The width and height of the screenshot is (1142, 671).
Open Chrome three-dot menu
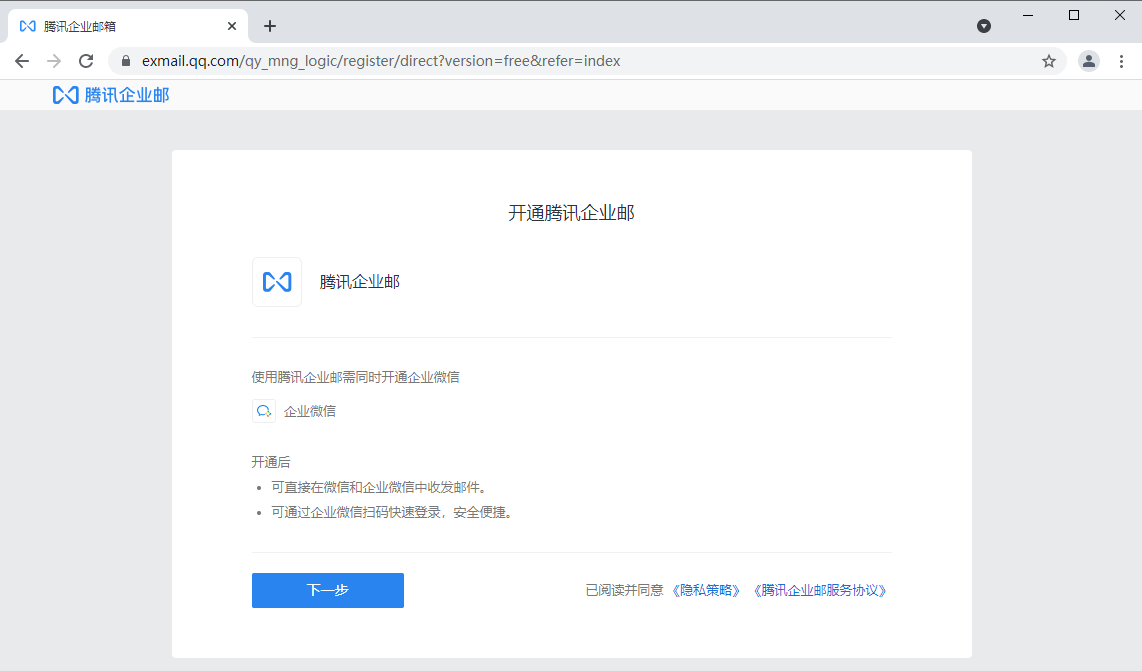click(x=1122, y=61)
